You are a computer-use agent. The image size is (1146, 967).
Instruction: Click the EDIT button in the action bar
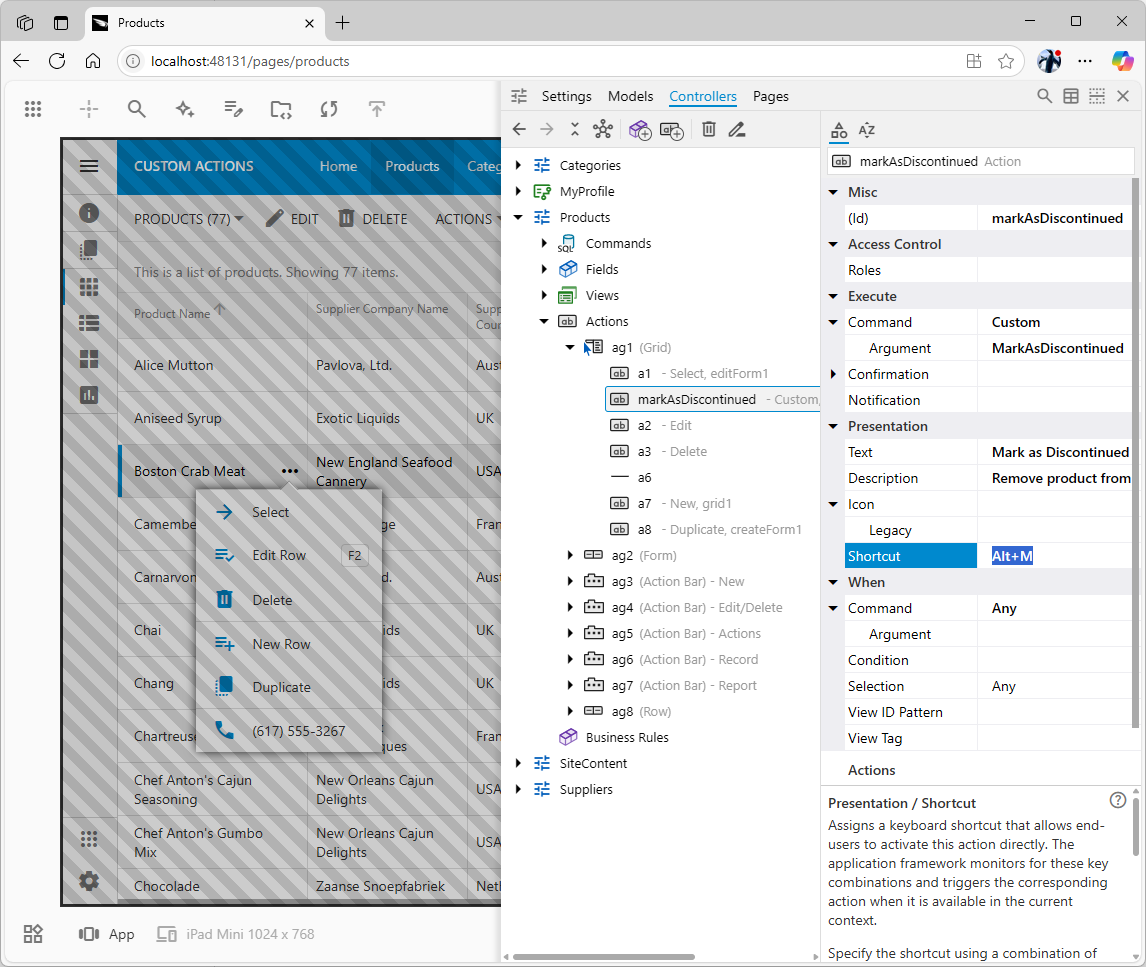(x=292, y=219)
